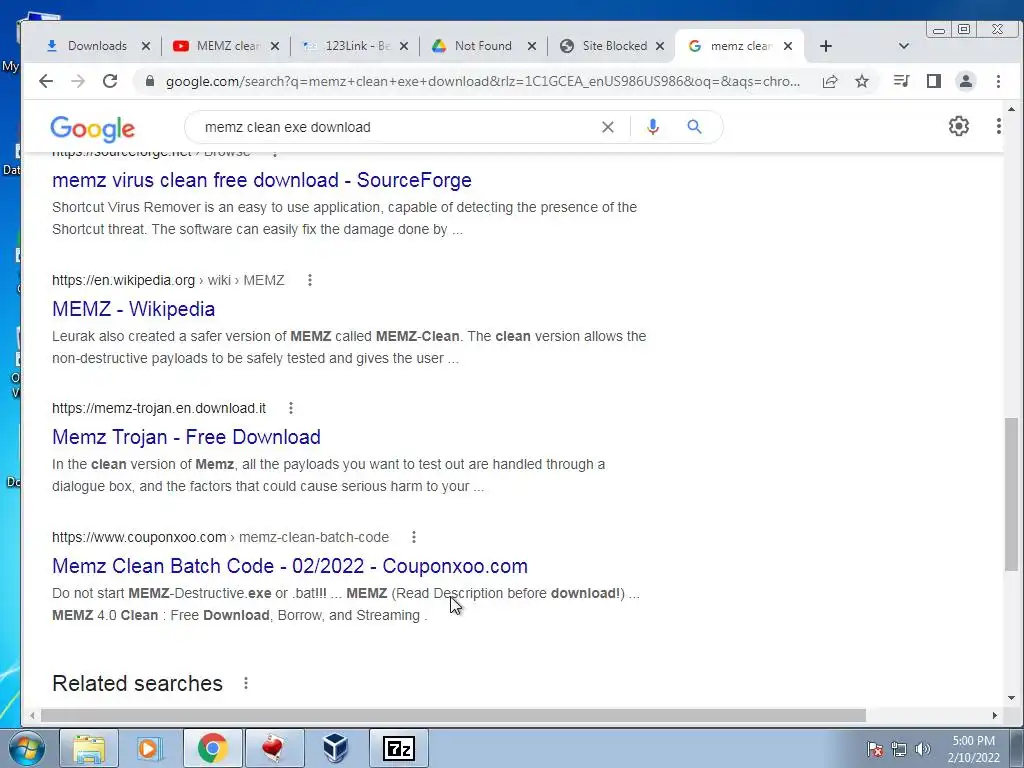The width and height of the screenshot is (1024, 768).
Task: Click the Chrome address bar URL
Action: 483,82
